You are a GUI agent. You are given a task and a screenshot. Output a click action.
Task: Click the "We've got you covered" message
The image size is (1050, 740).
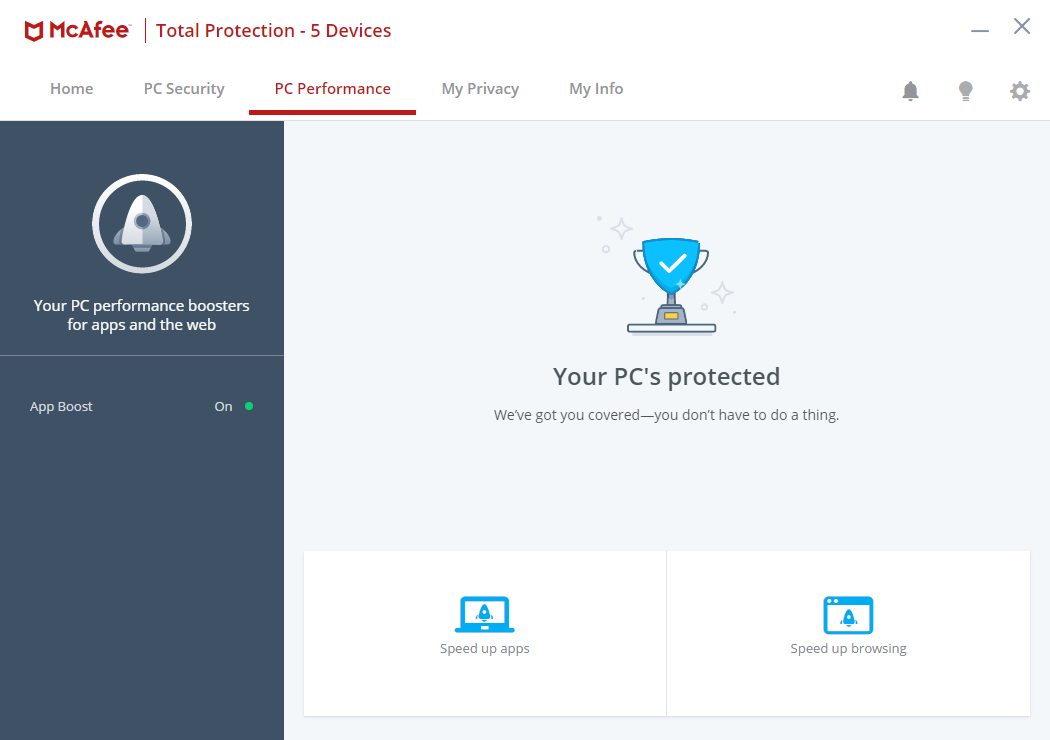click(x=666, y=415)
